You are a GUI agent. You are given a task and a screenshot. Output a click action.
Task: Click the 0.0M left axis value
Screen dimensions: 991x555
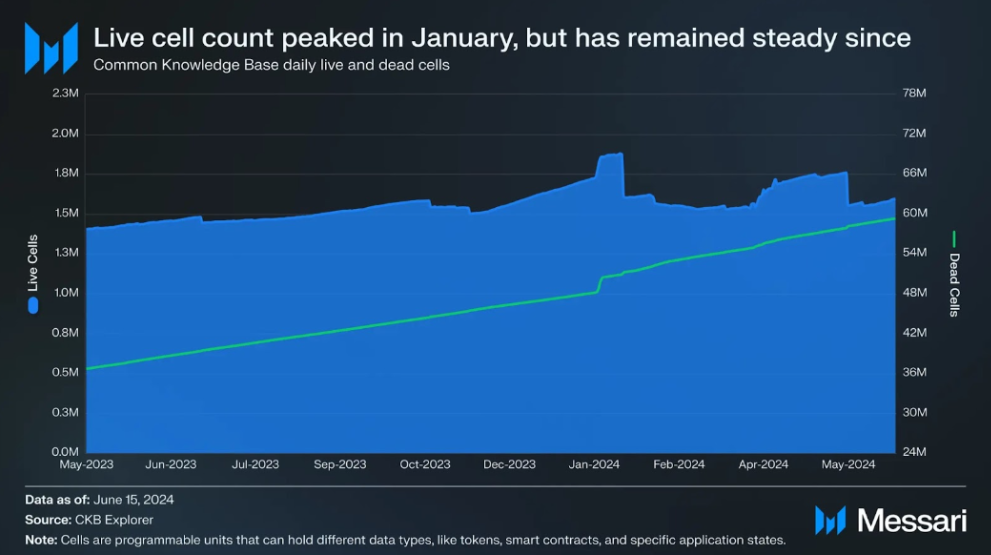(x=65, y=452)
